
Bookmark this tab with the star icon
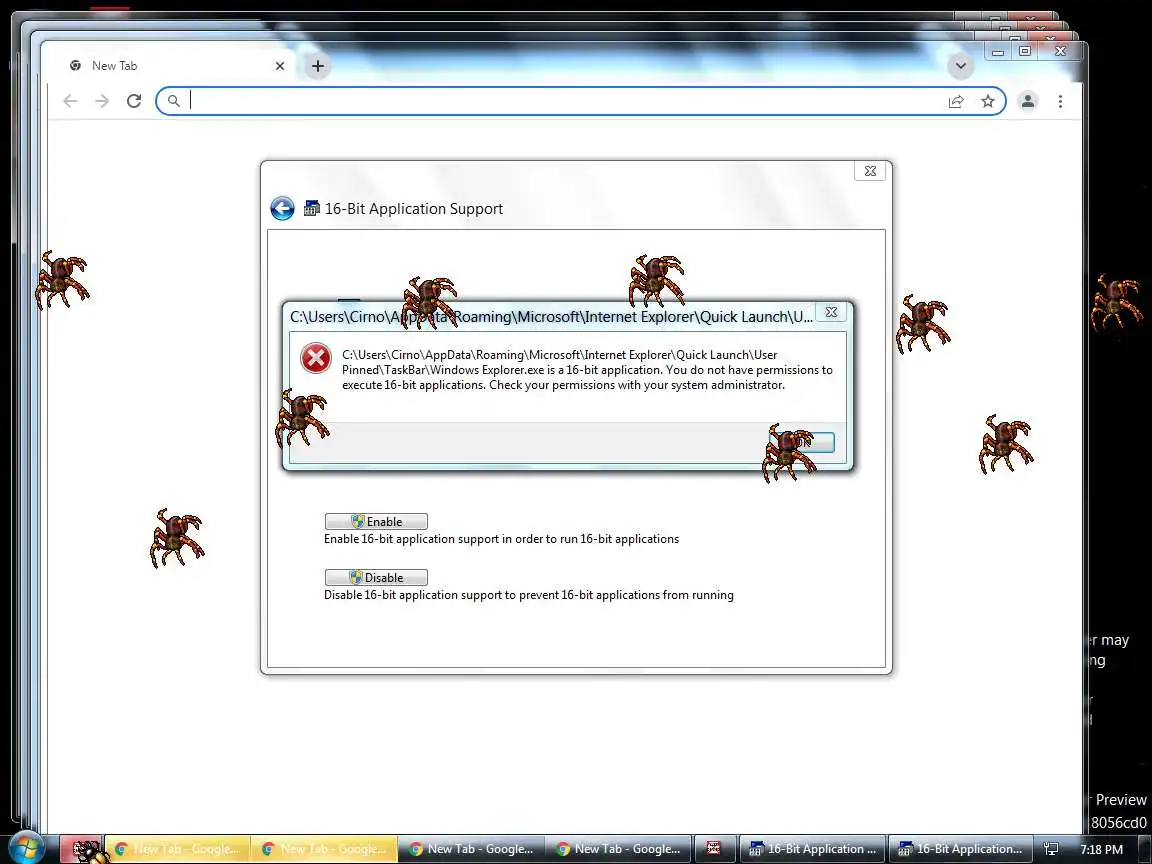[987, 101]
